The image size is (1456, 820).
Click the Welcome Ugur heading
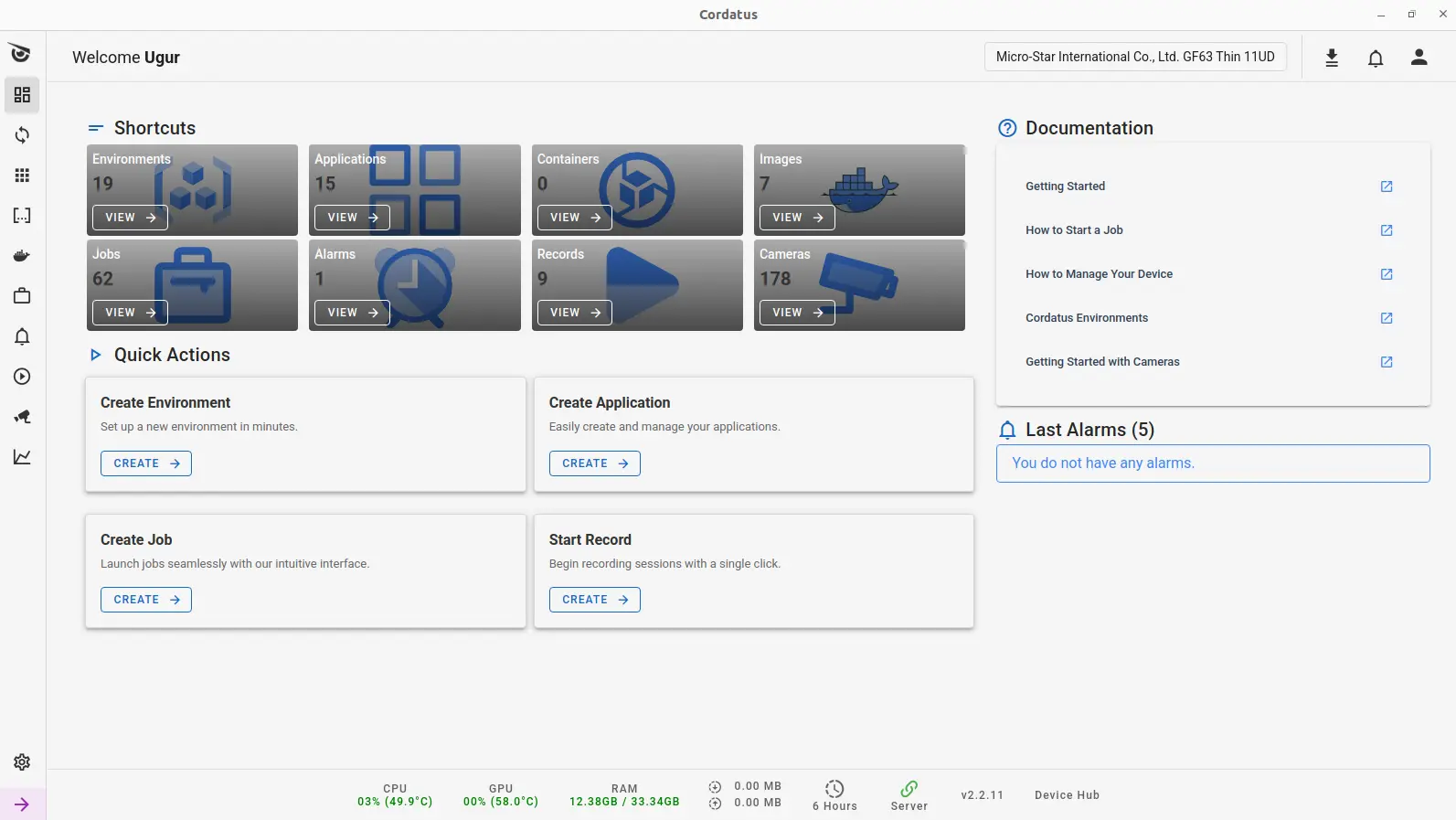pyautogui.click(x=126, y=58)
